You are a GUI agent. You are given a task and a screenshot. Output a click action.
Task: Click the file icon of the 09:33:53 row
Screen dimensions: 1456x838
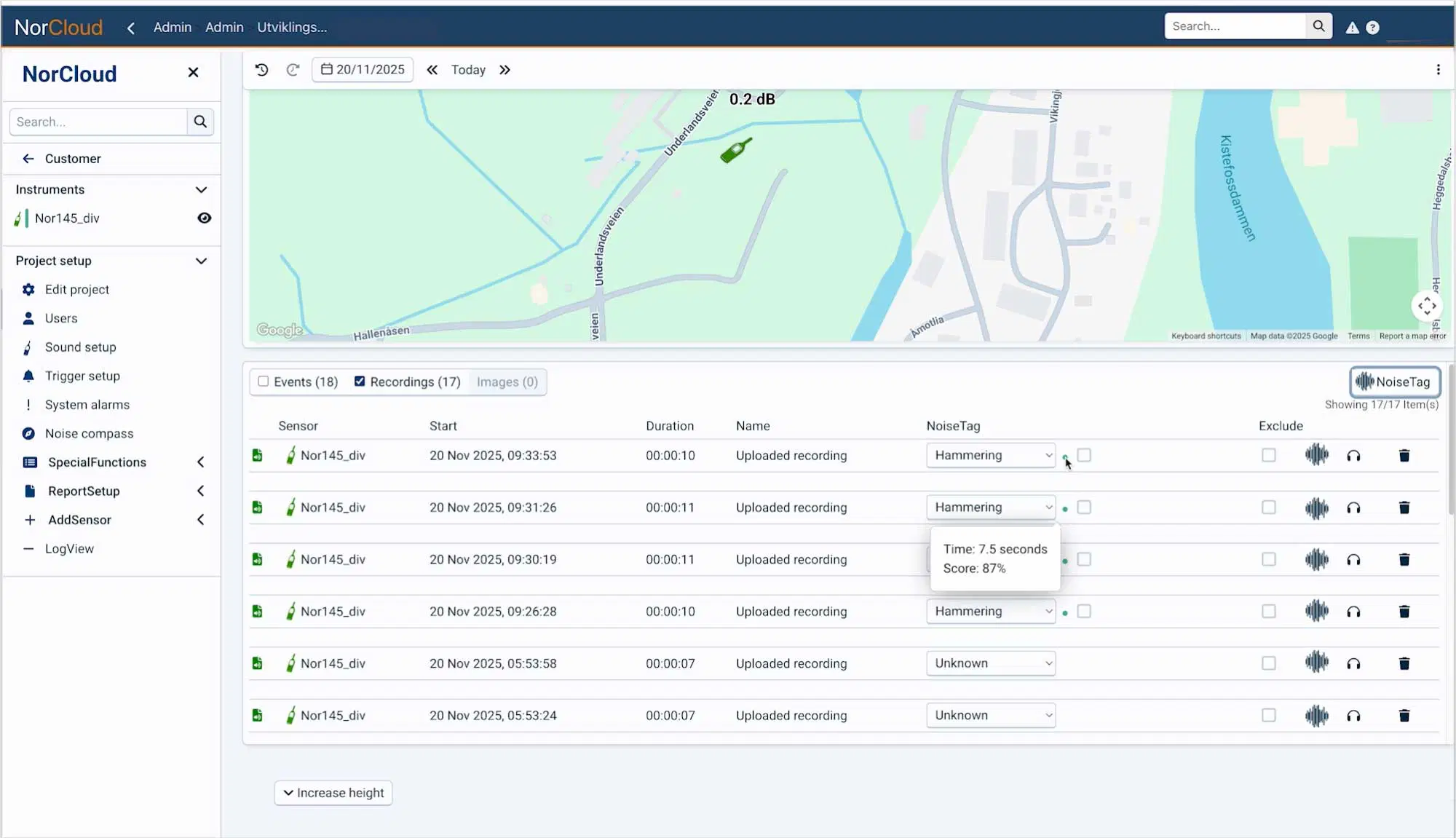[257, 455]
